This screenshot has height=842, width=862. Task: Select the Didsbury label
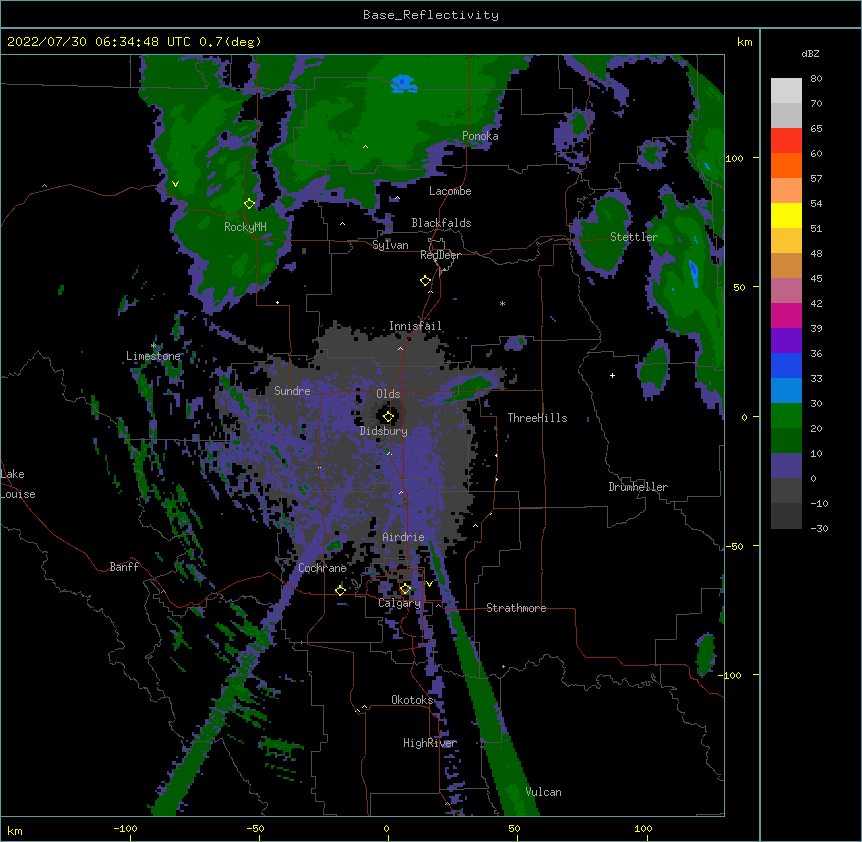[384, 431]
